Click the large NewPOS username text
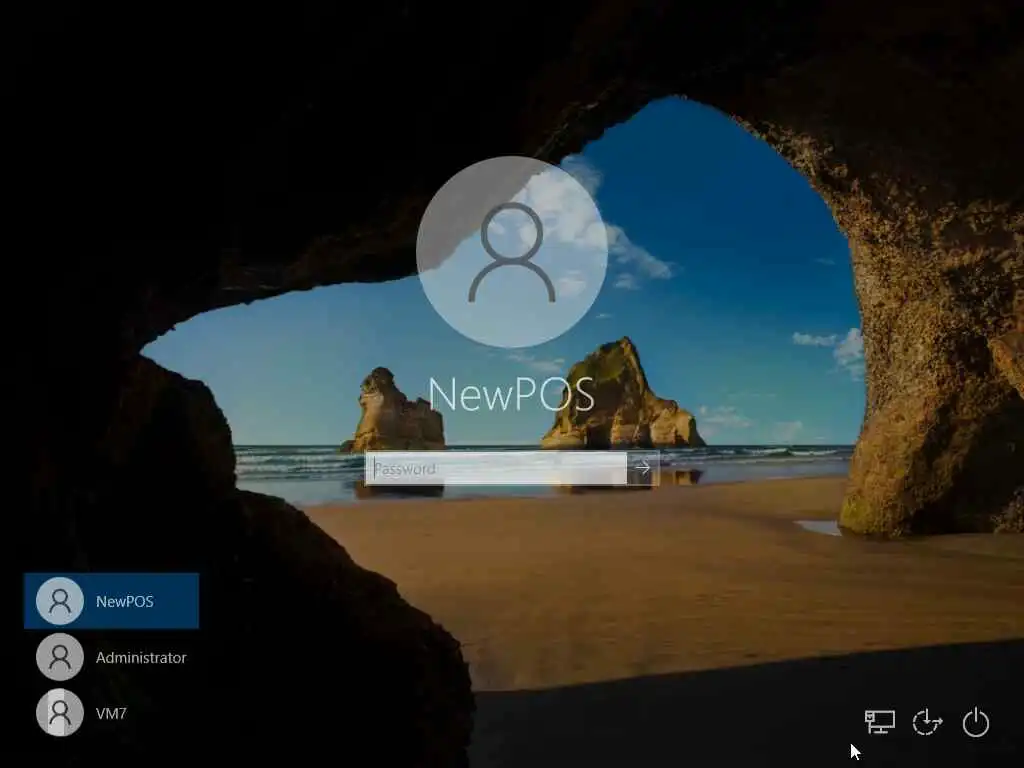 511,394
